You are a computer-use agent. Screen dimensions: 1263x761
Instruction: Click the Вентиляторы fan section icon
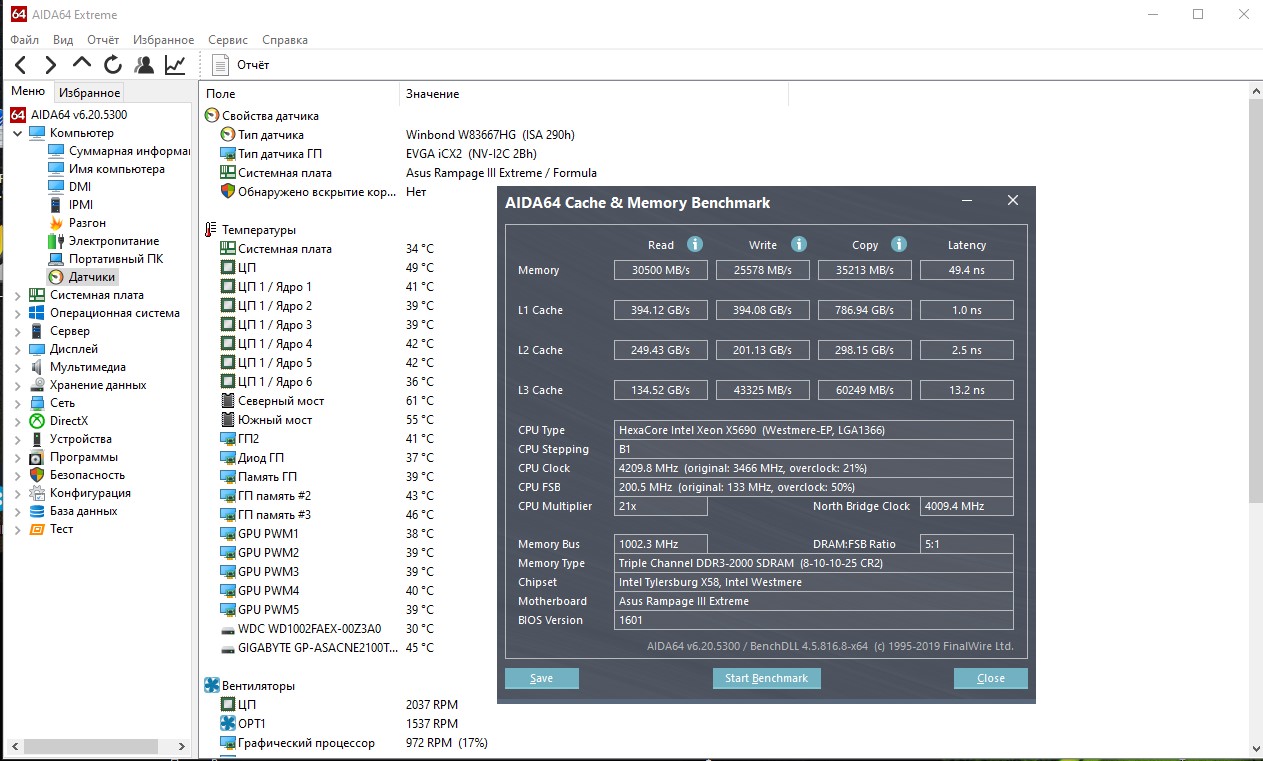point(212,686)
